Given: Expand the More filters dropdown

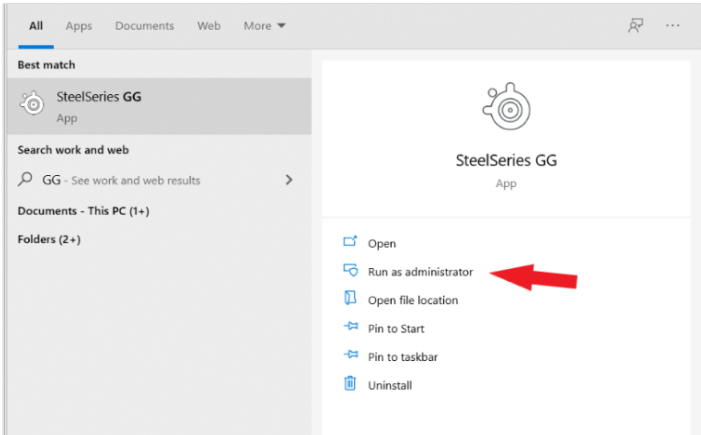Looking at the screenshot, I should tap(264, 26).
